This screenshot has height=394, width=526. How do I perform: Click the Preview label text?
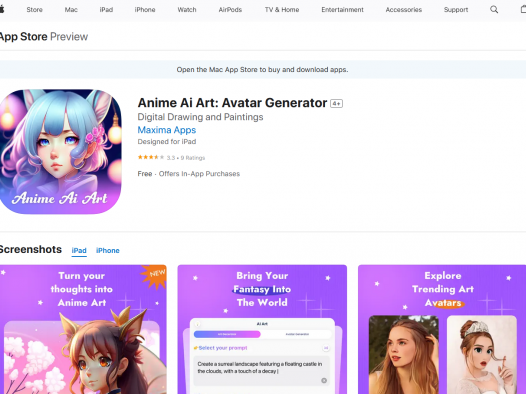click(x=69, y=37)
